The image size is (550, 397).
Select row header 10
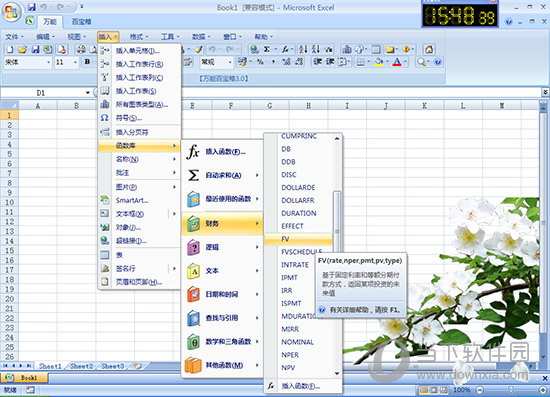pyautogui.click(x=9, y=202)
